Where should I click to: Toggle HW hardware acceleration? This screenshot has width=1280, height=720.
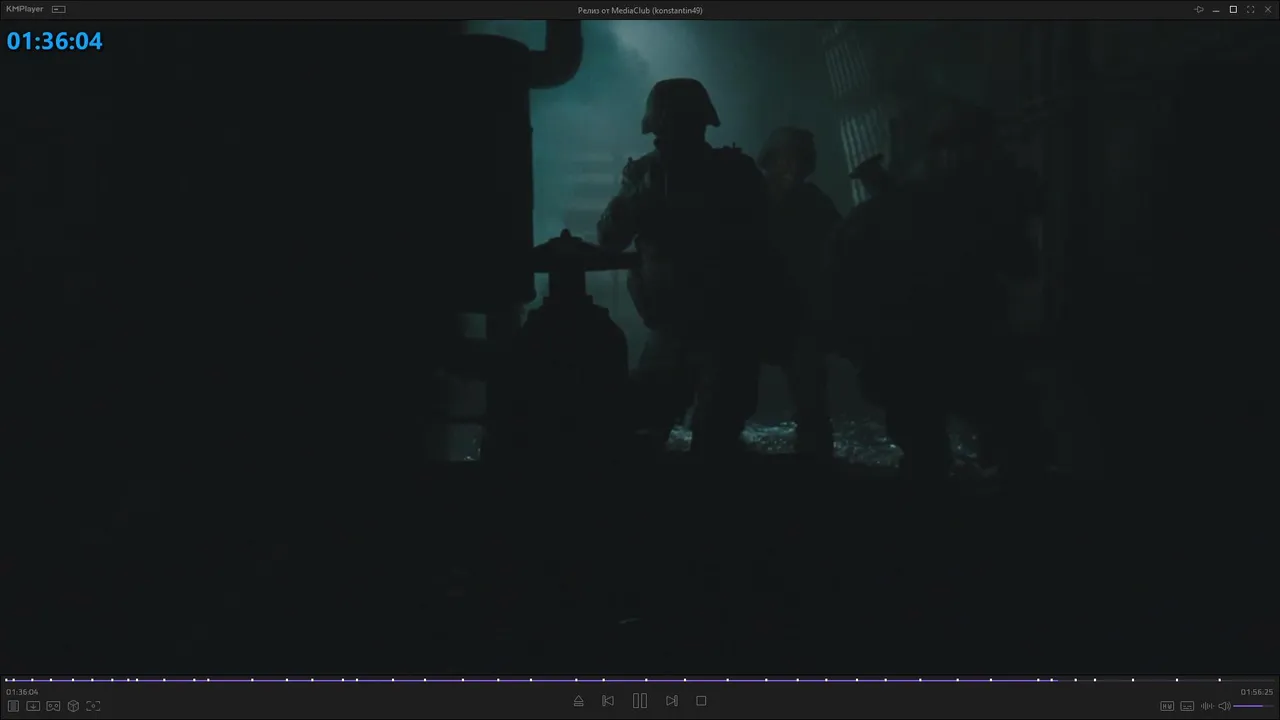tap(1167, 706)
